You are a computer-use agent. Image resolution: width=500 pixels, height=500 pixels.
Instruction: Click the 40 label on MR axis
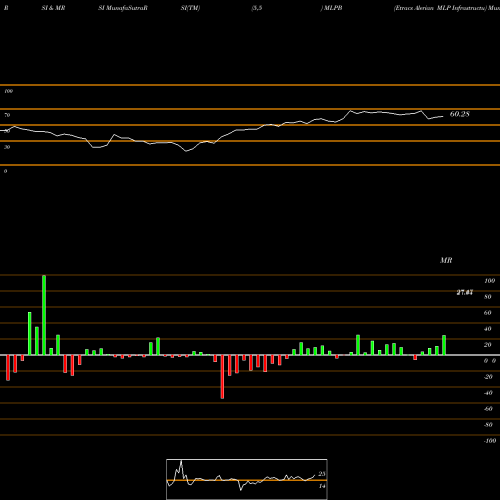[488, 329]
